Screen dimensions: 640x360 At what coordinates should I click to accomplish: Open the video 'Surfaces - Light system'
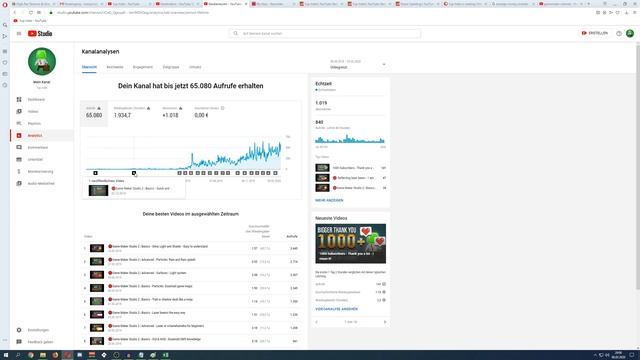pos(191,275)
